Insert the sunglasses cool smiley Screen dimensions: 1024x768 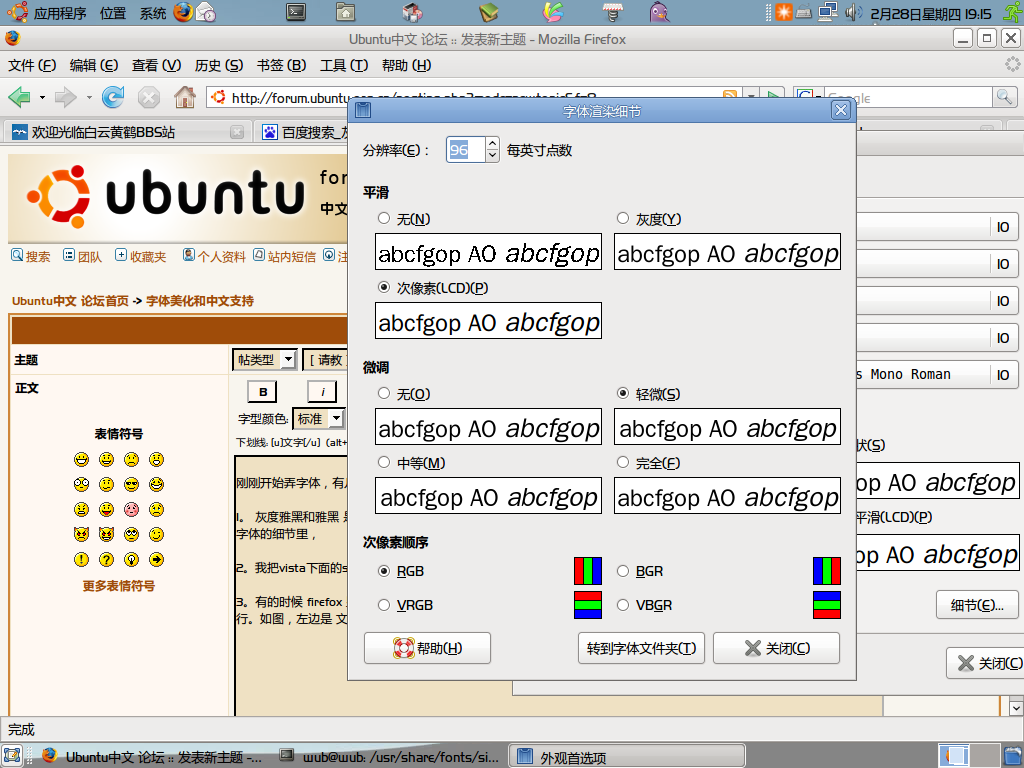tap(131, 485)
